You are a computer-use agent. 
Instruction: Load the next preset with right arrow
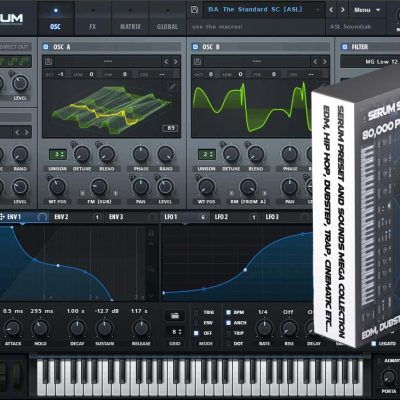[343, 10]
